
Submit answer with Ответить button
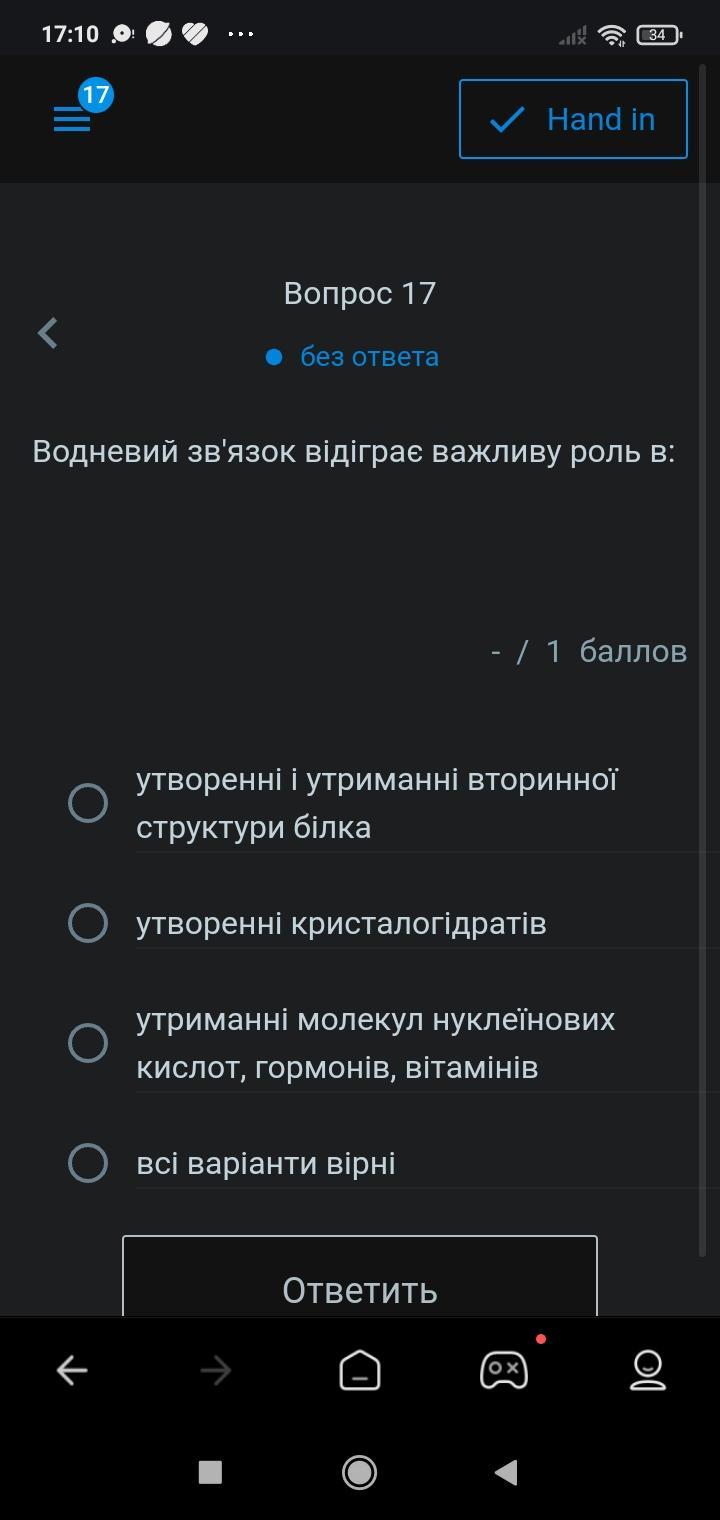[x=360, y=1277]
